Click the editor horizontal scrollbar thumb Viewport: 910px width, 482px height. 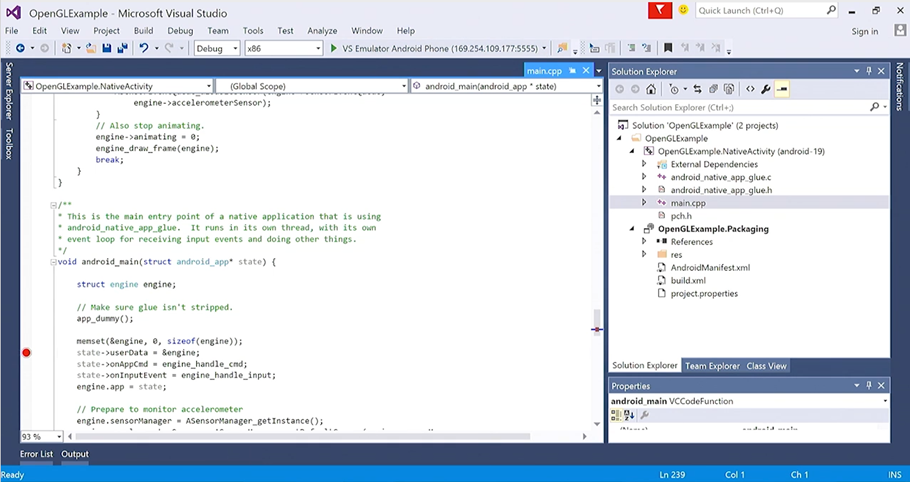pos(302,436)
